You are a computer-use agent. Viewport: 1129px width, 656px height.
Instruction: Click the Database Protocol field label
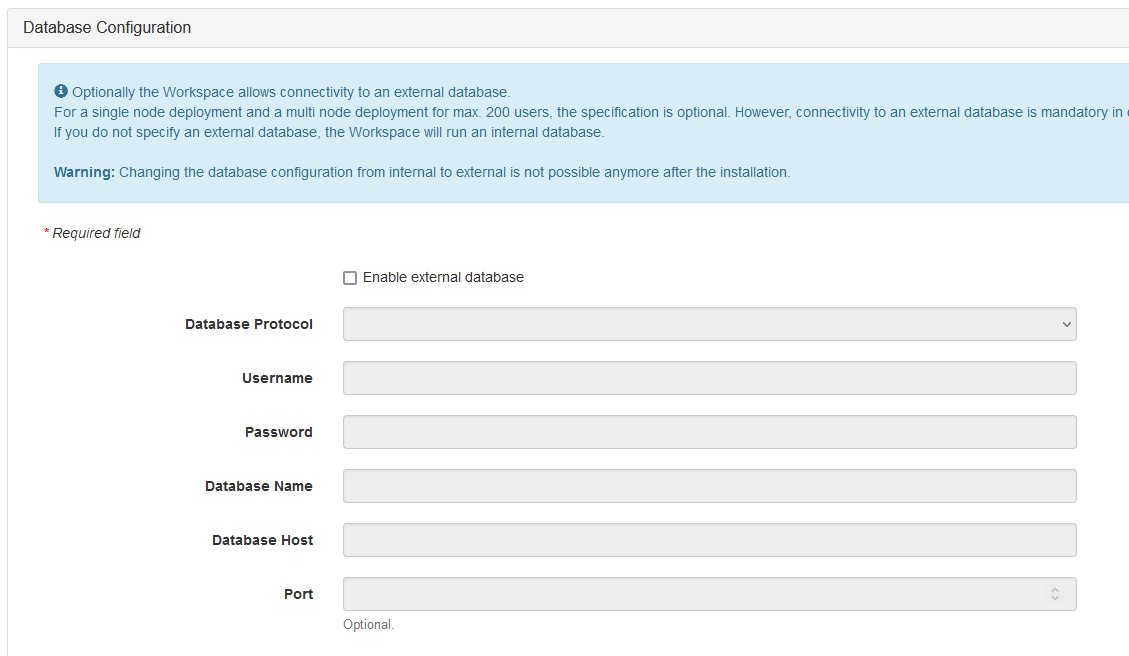click(248, 324)
